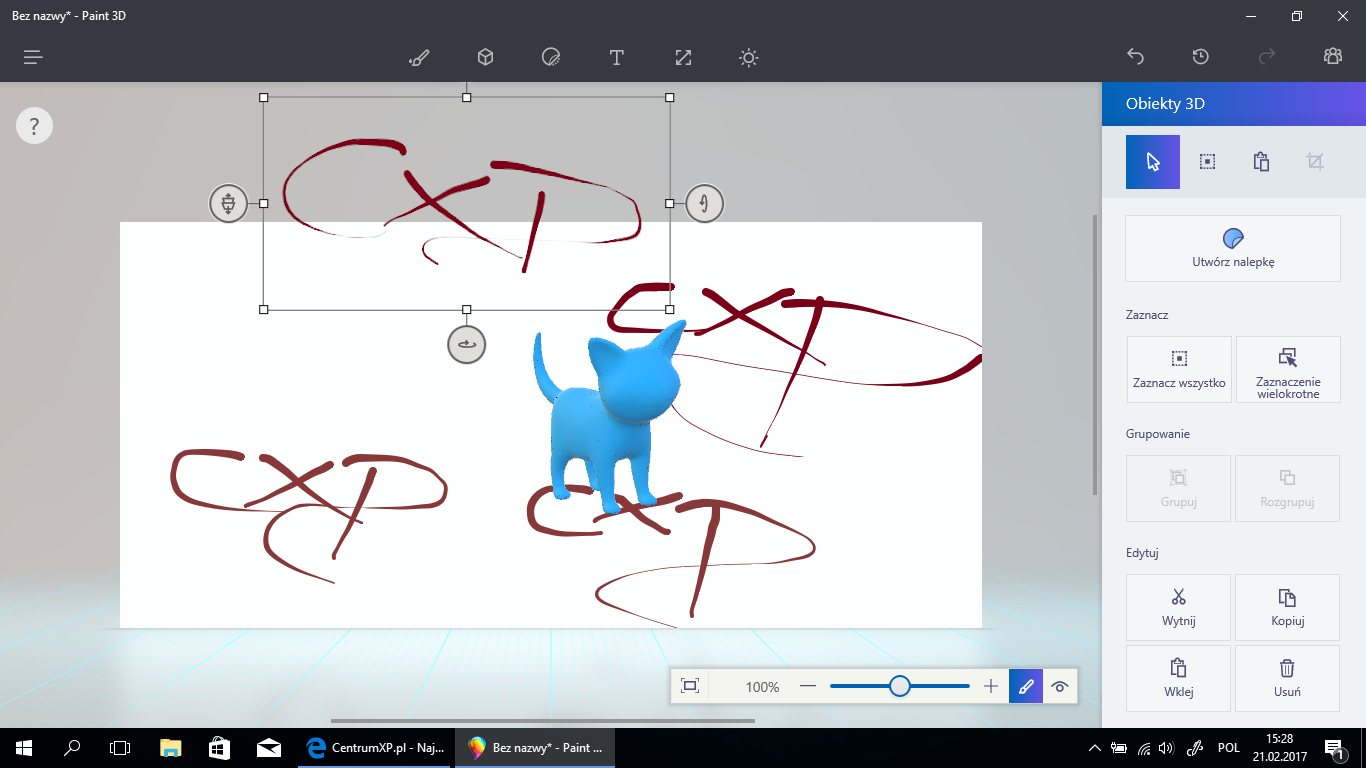The width and height of the screenshot is (1366, 768).
Task: Click the Rozgrupuj button
Action: tap(1288, 488)
